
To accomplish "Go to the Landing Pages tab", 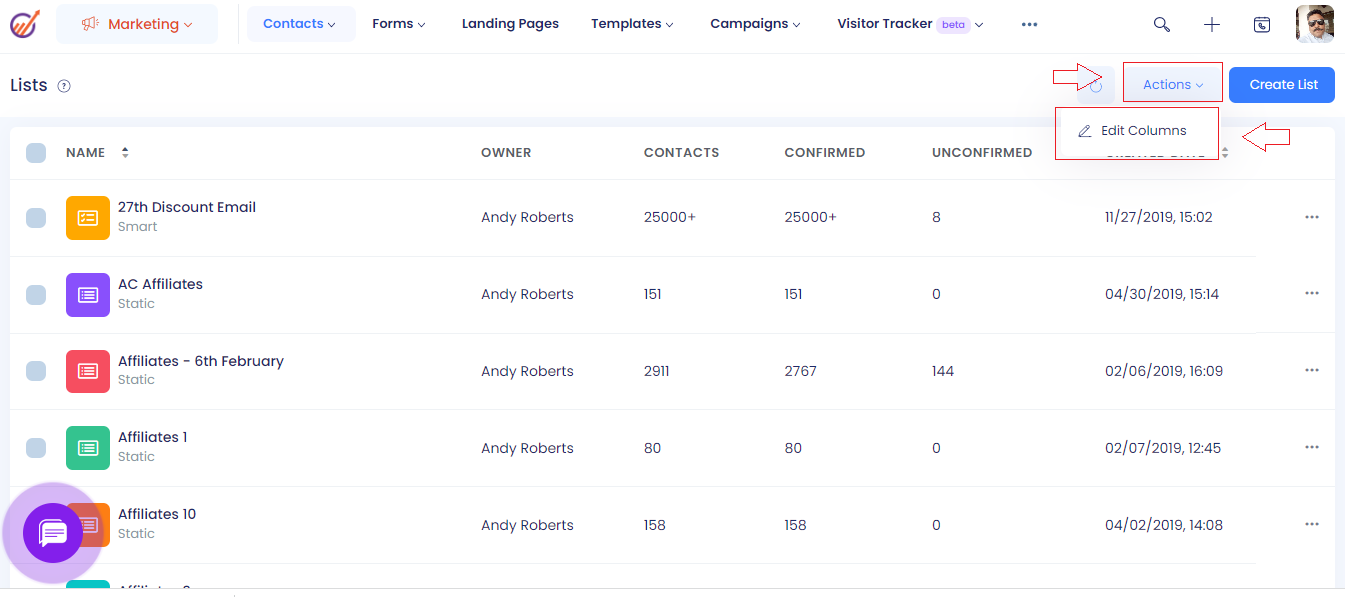I will 510,24.
